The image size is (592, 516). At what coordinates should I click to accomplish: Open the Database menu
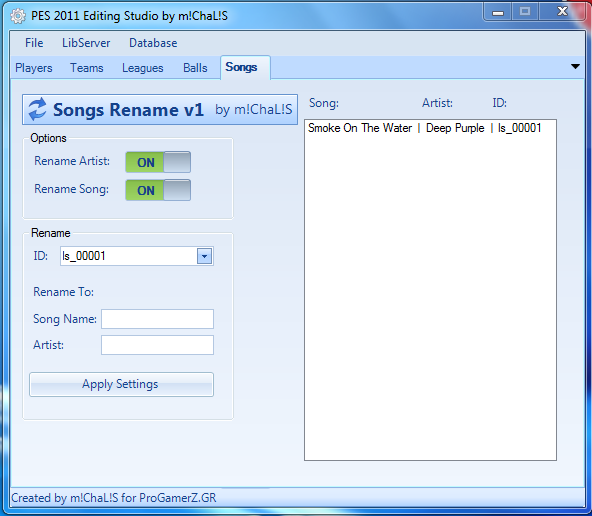click(x=153, y=43)
